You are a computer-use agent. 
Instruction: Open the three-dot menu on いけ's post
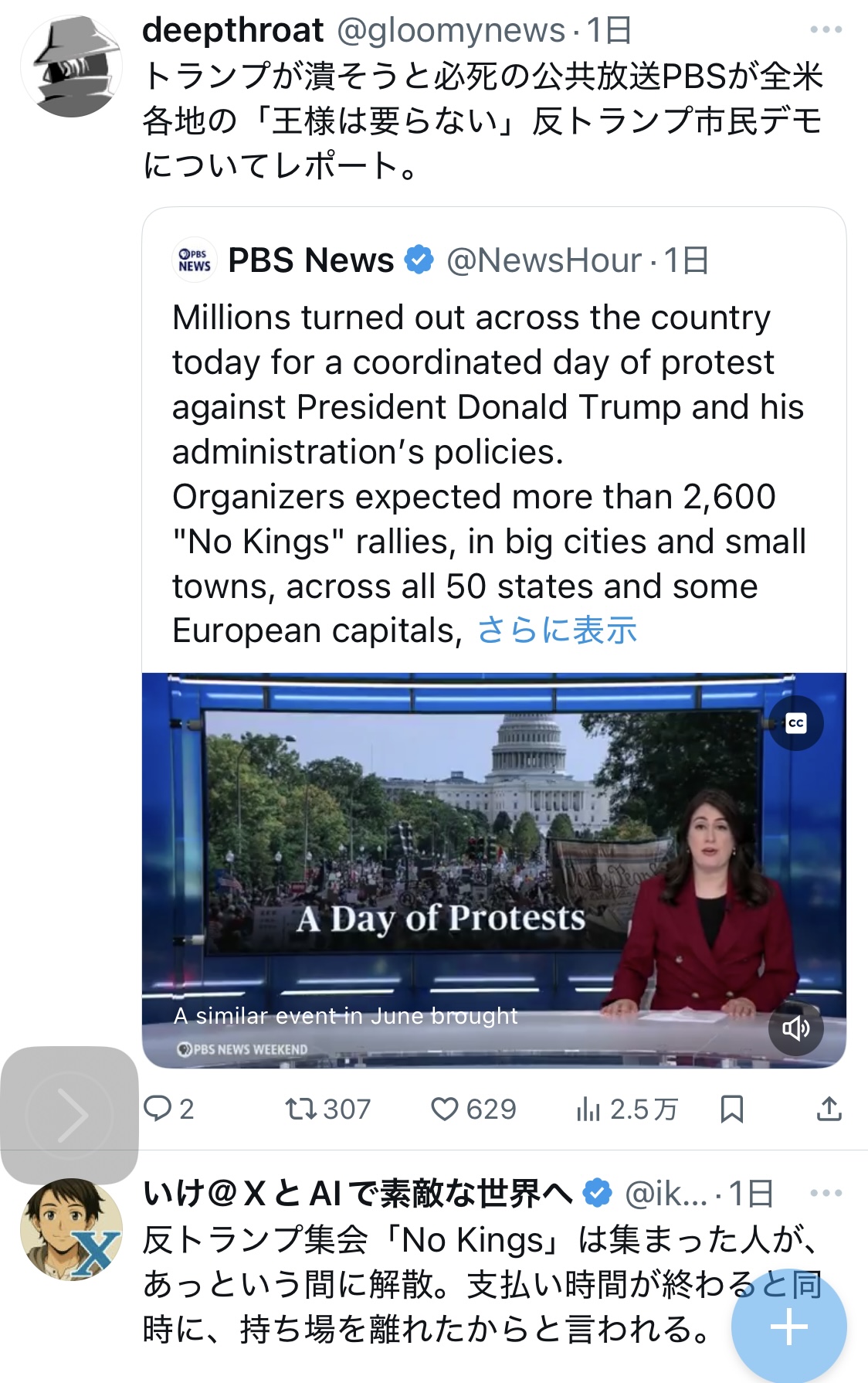click(x=826, y=1194)
